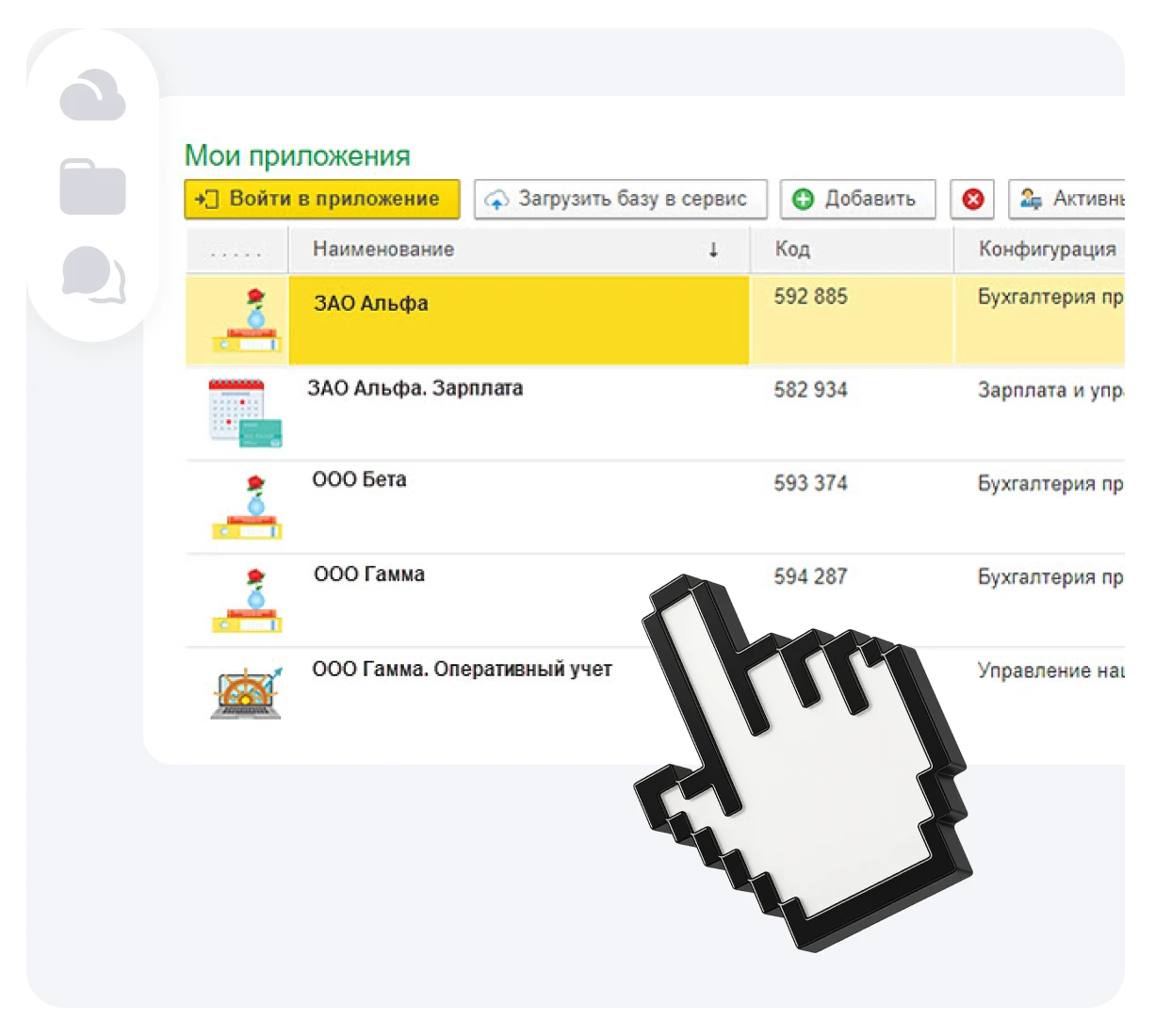
Task: Click the Активные users button
Action: coord(1069,200)
